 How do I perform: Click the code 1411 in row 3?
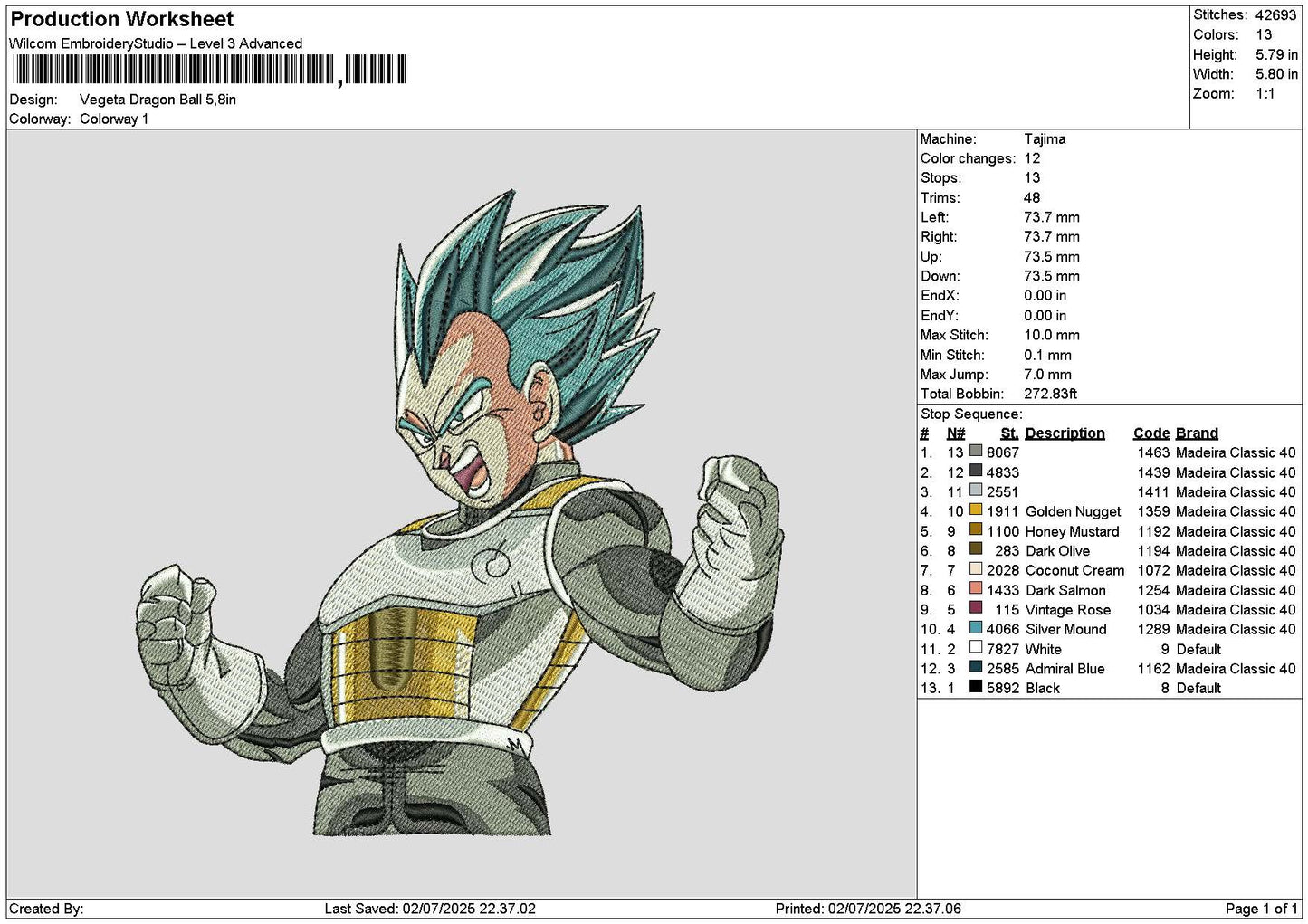[x=1154, y=492]
